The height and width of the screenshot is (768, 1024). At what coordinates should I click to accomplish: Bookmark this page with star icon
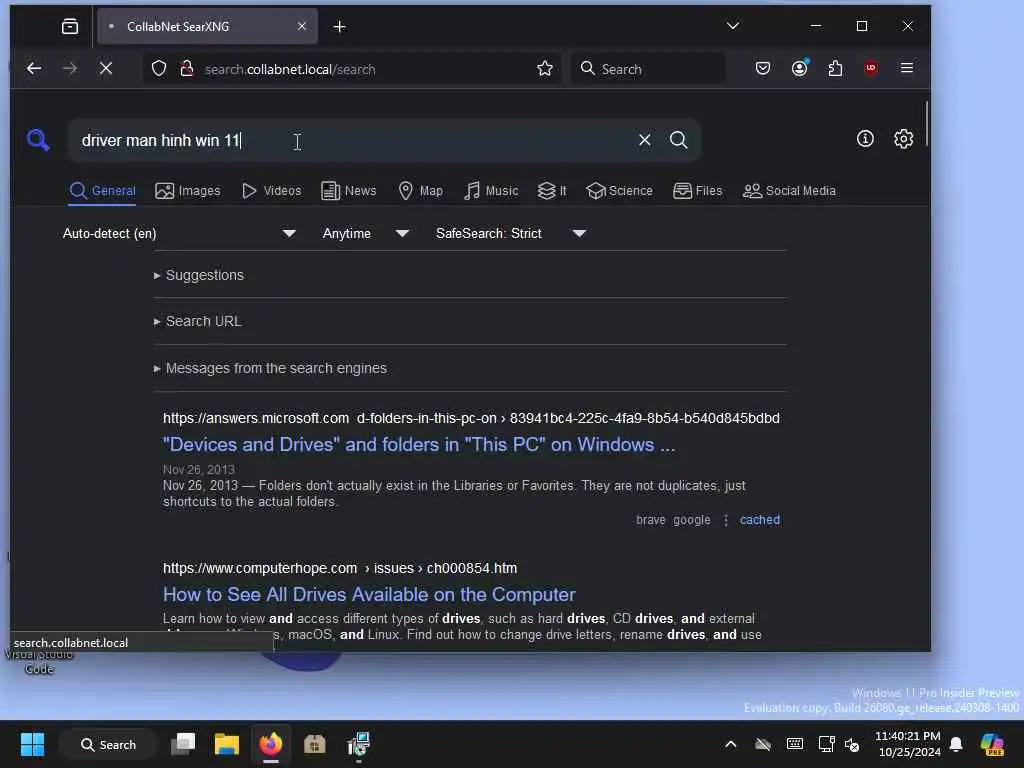(x=545, y=69)
